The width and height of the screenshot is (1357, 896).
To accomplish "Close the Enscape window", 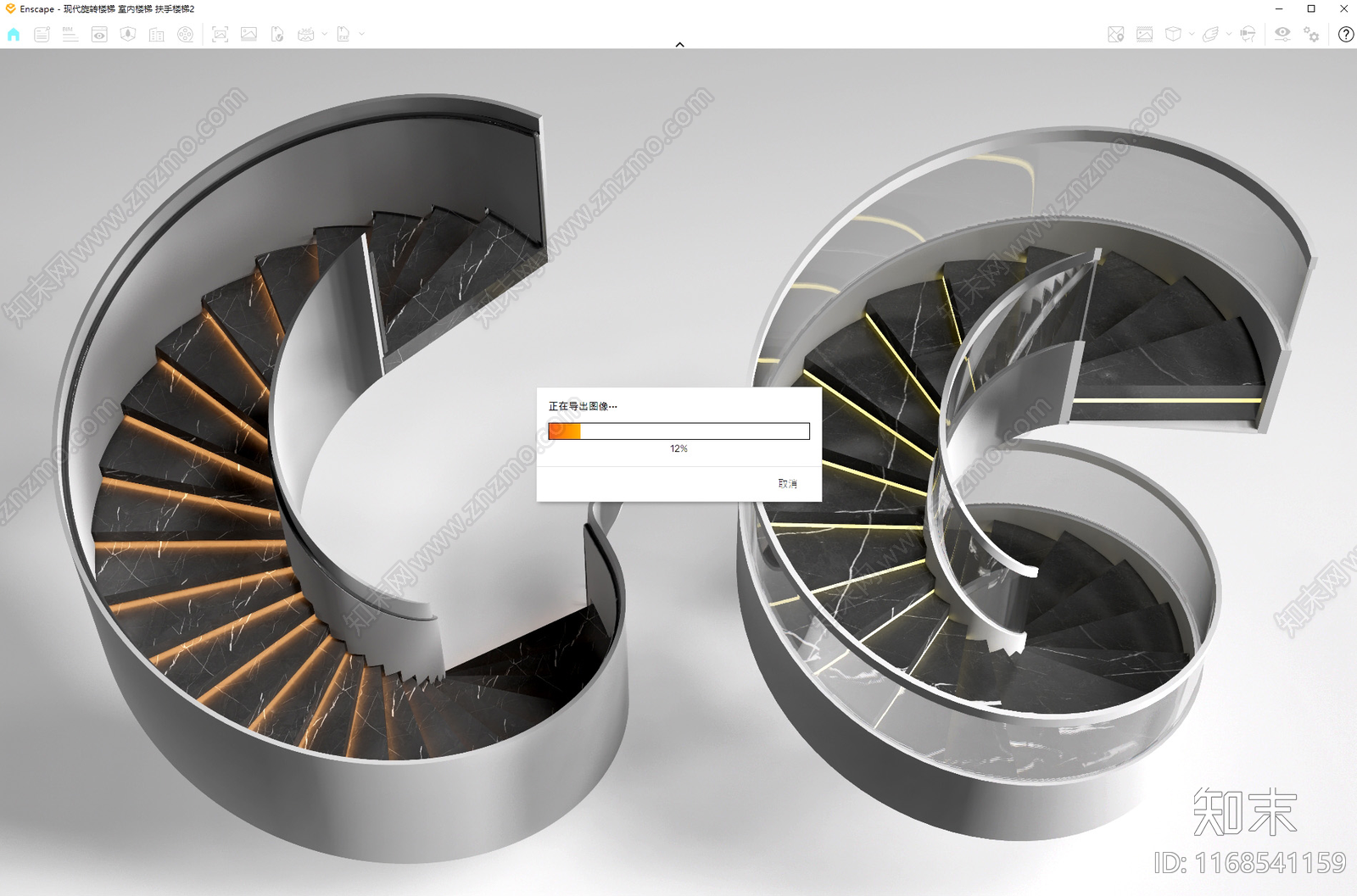I will click(x=1343, y=8).
